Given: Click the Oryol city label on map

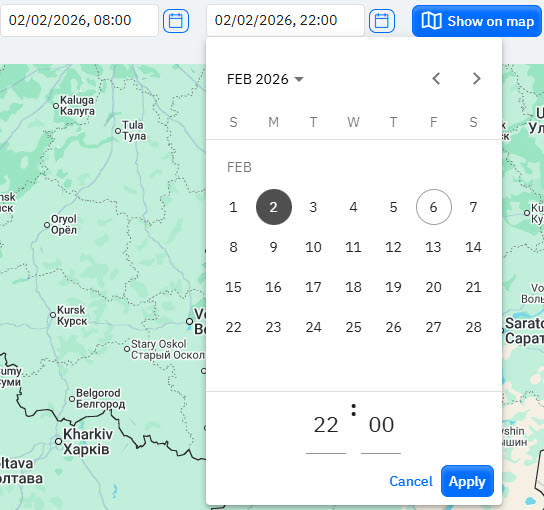Looking at the screenshot, I should tap(64, 224).
